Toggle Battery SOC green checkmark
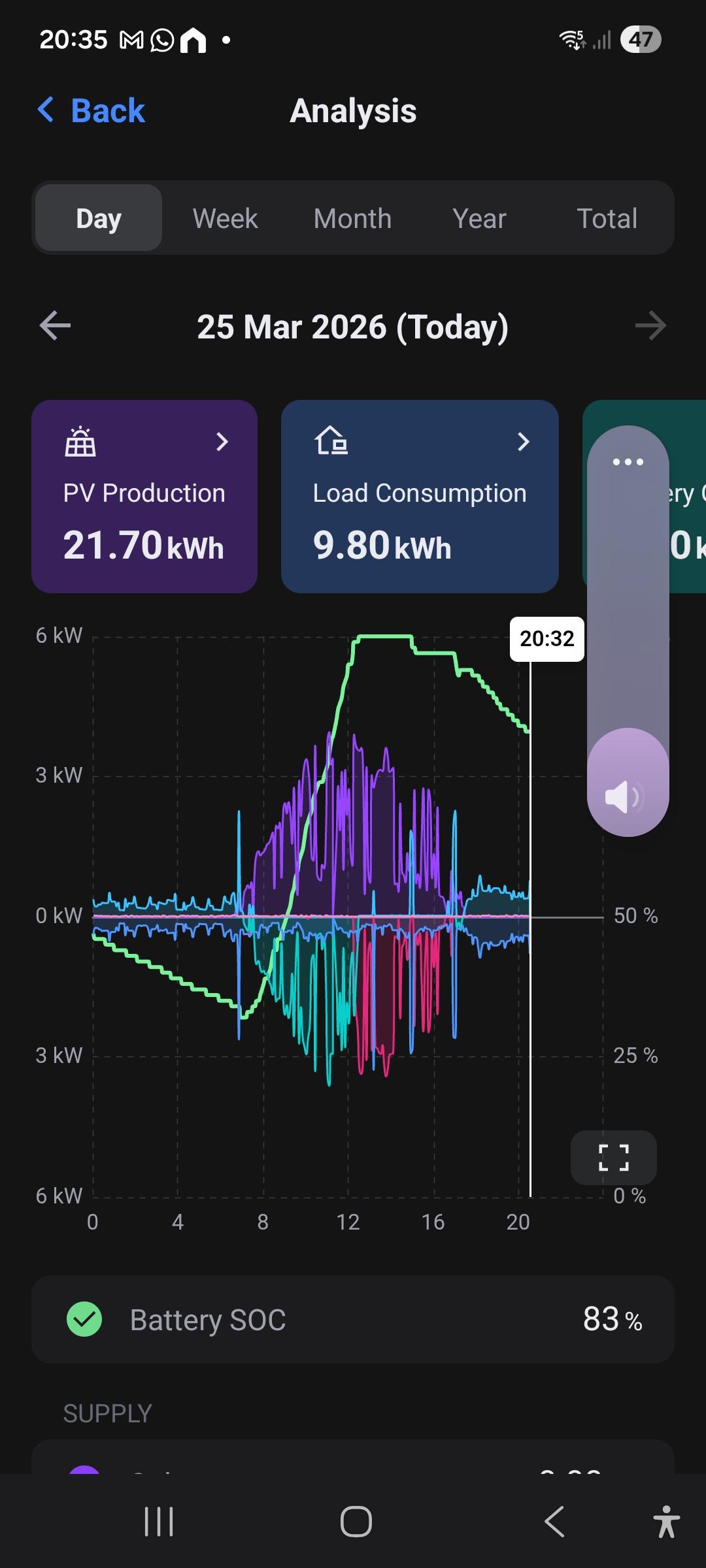Image resolution: width=706 pixels, height=1568 pixels. [x=84, y=1319]
